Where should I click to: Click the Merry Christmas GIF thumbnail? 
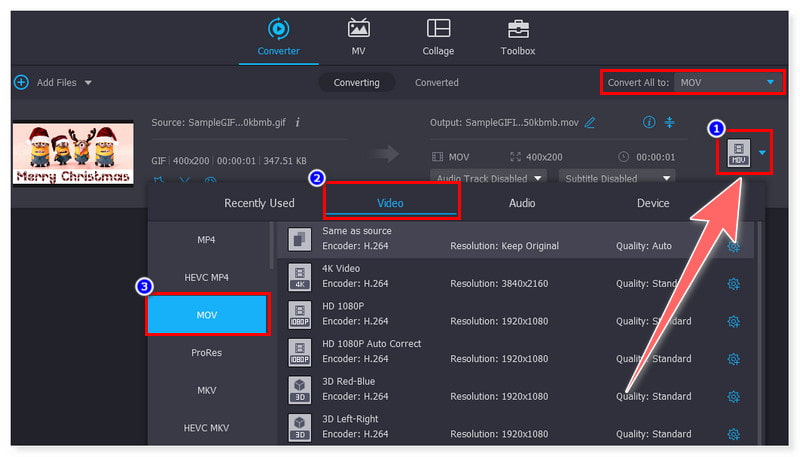73,153
